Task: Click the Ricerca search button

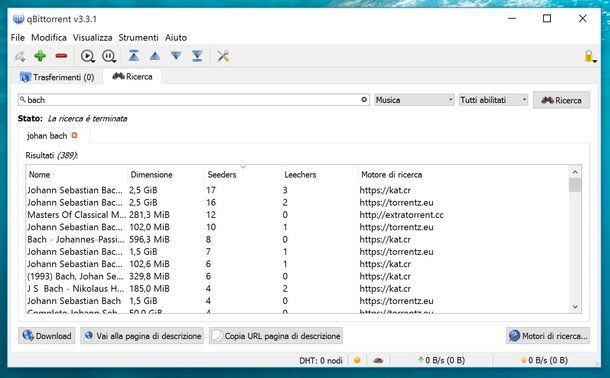Action: 561,100
